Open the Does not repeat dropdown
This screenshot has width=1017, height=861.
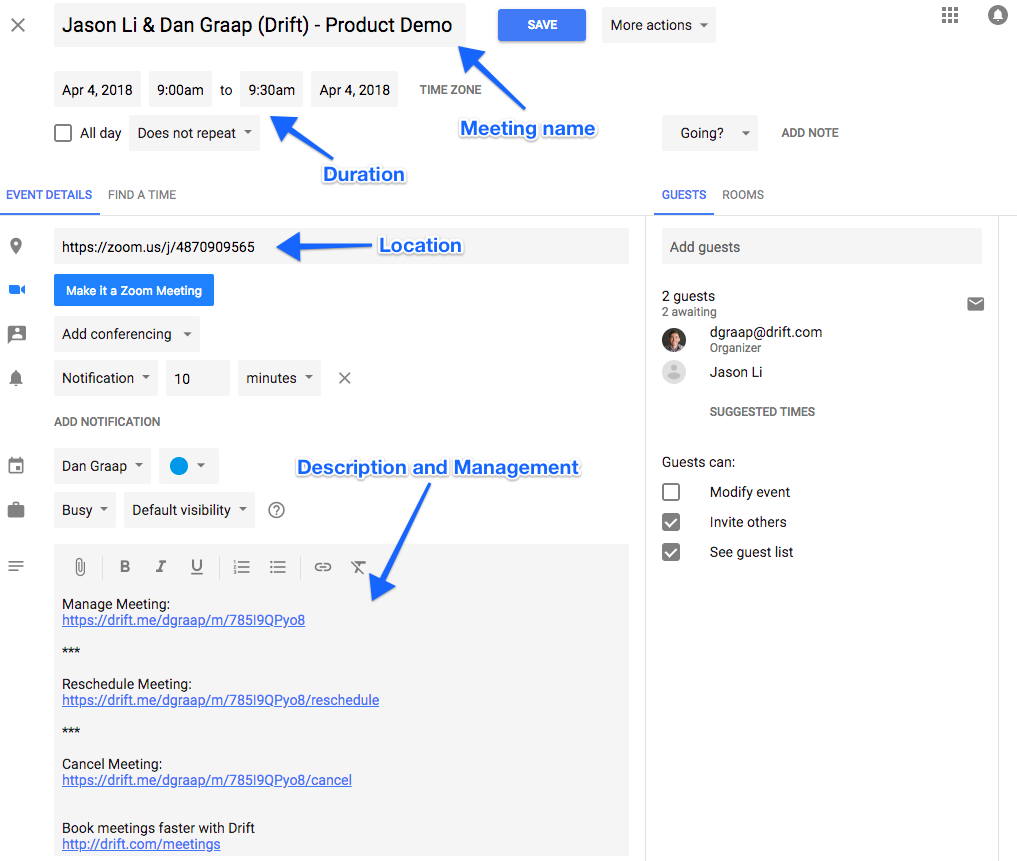pos(194,133)
